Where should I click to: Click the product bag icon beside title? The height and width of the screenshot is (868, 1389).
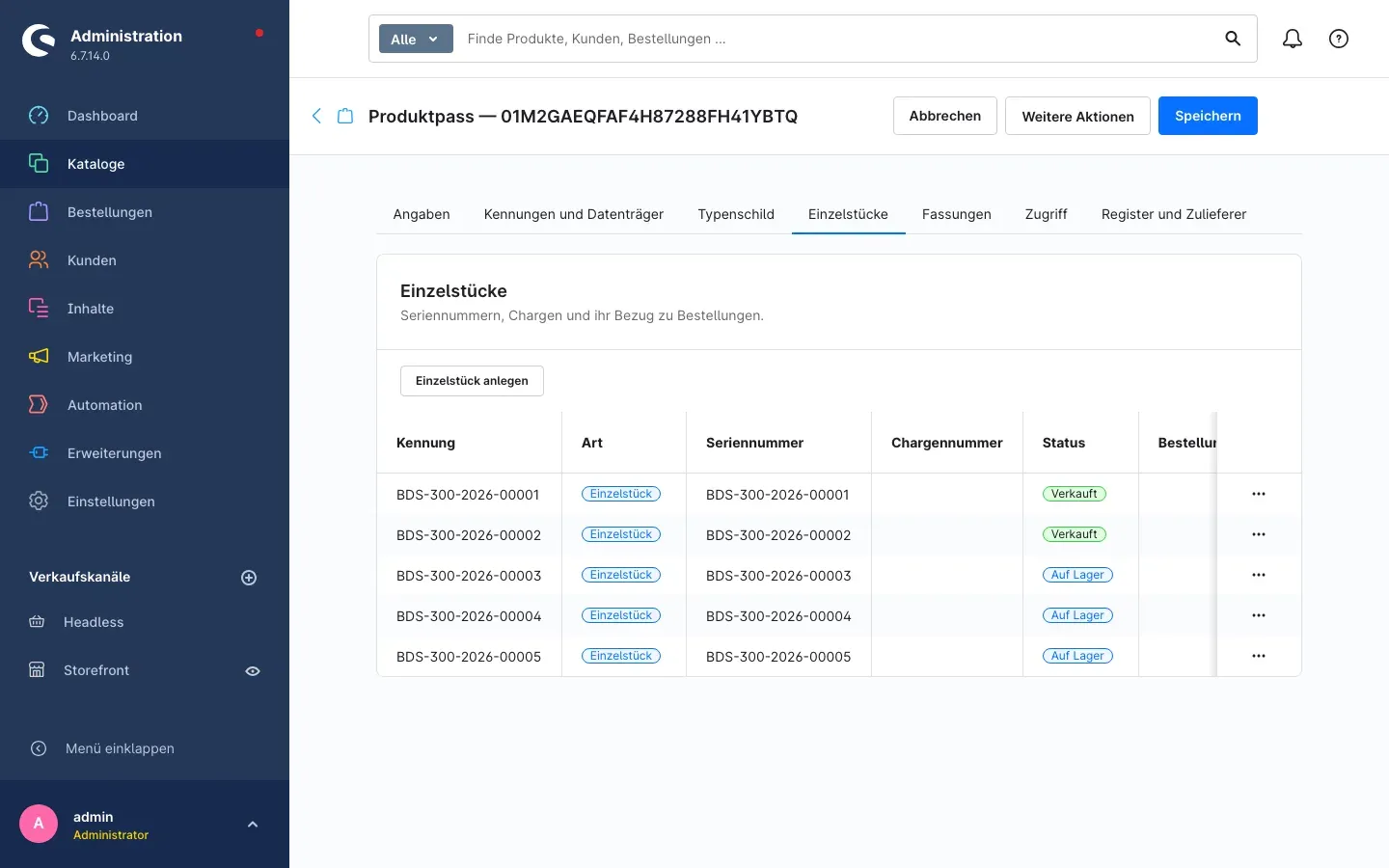tap(345, 116)
